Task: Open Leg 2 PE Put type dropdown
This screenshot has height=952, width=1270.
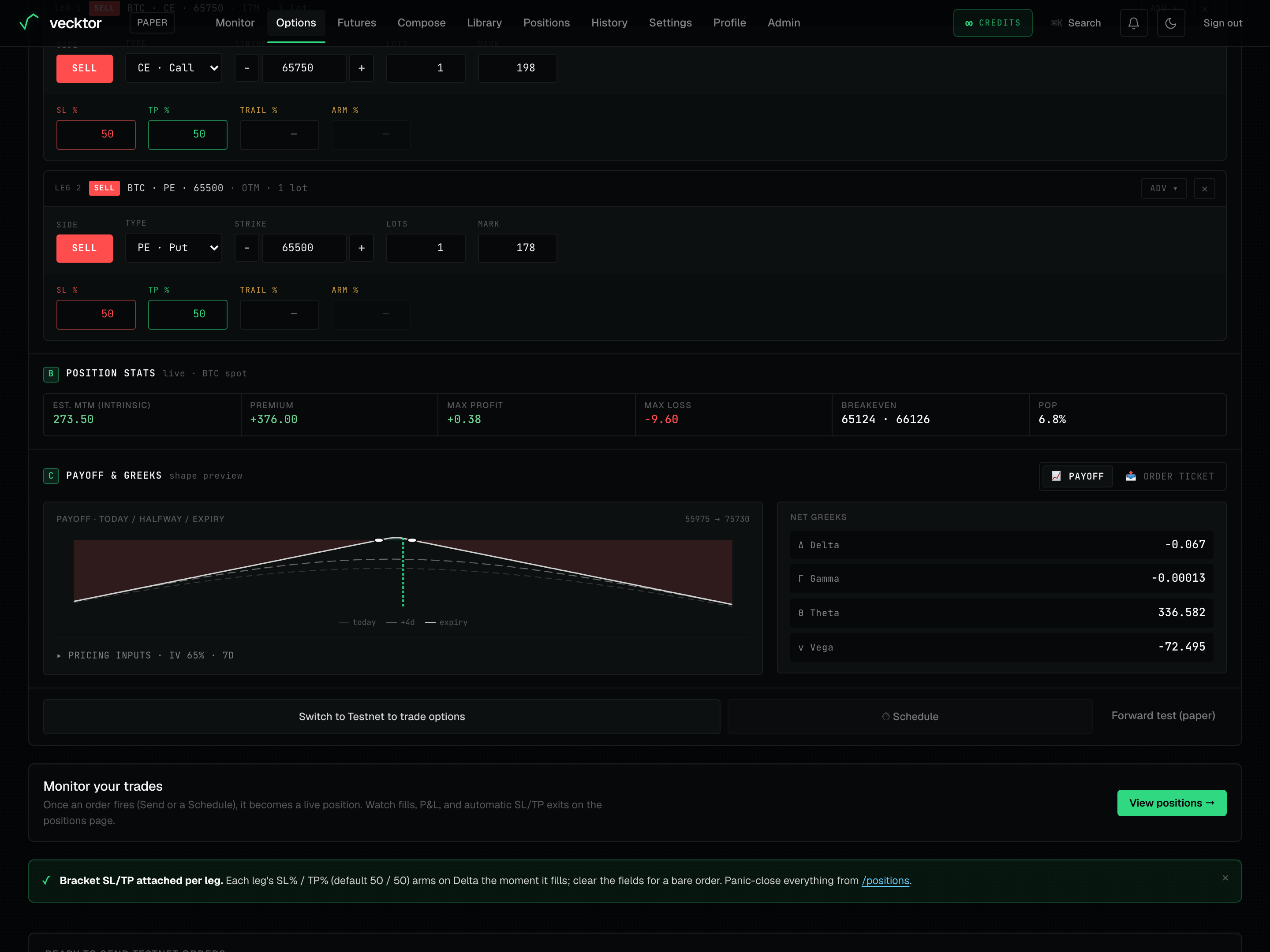Action: tap(173, 248)
